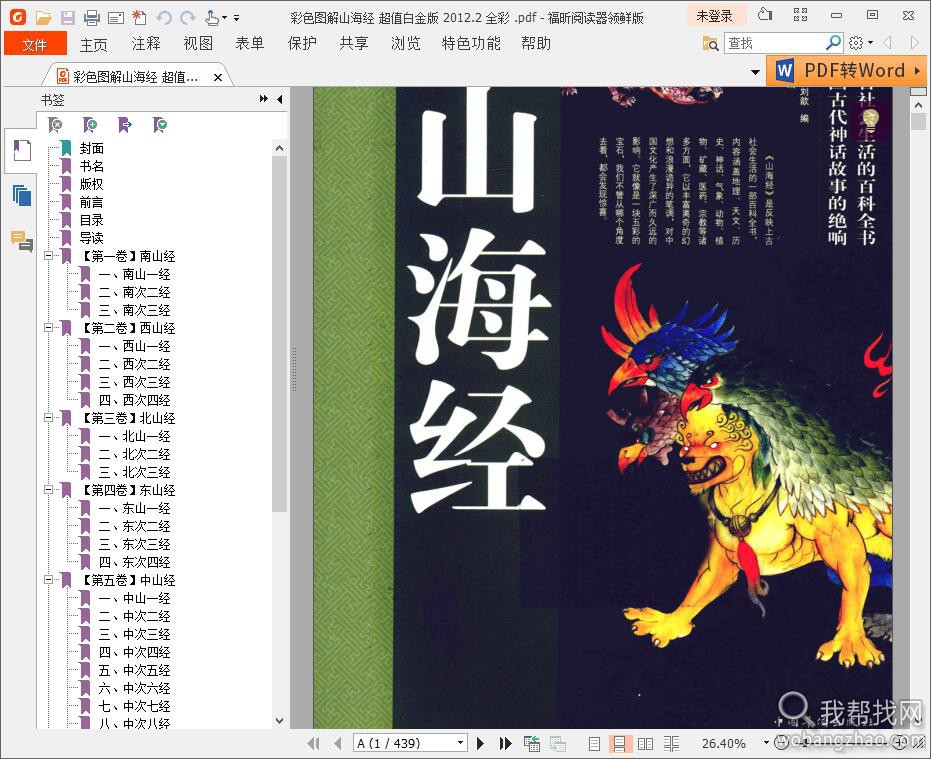Switch to the 视图 ribbon tab
Screen dimensions: 931x759
click(x=198, y=43)
